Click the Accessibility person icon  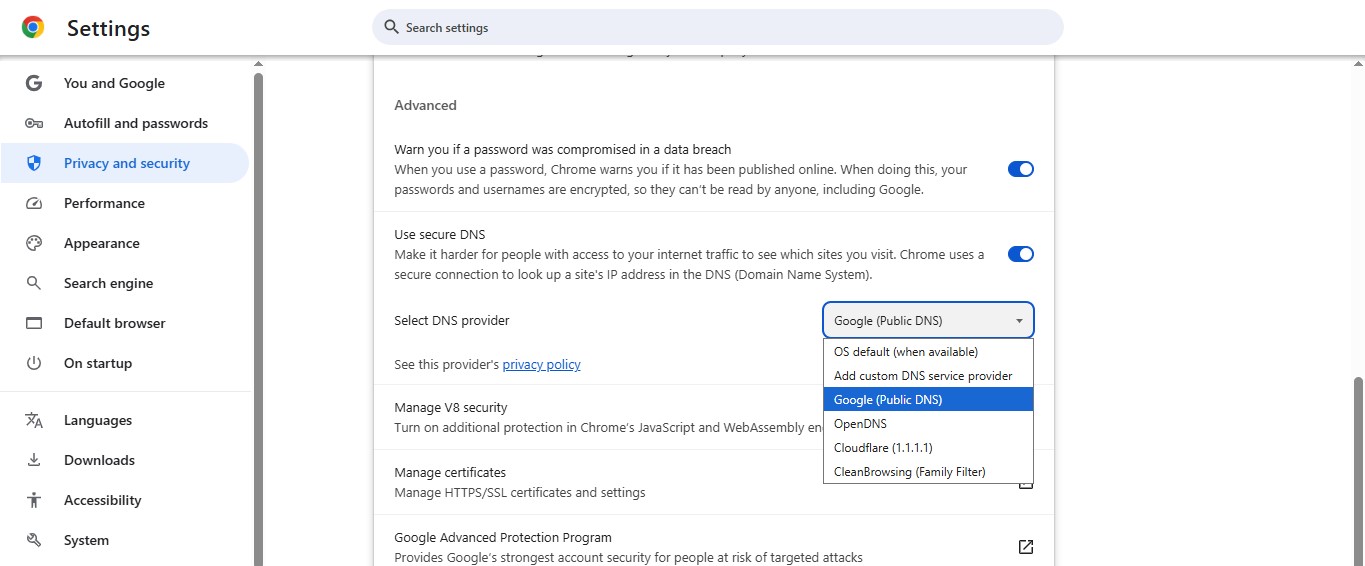(34, 500)
